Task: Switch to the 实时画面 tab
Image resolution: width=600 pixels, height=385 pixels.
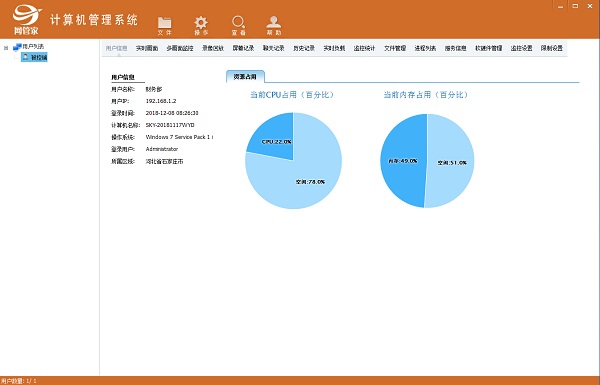Action: 147,48
